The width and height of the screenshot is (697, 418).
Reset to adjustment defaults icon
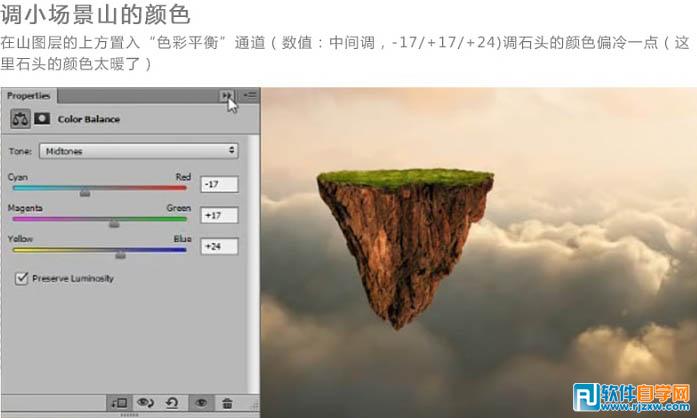point(174,402)
